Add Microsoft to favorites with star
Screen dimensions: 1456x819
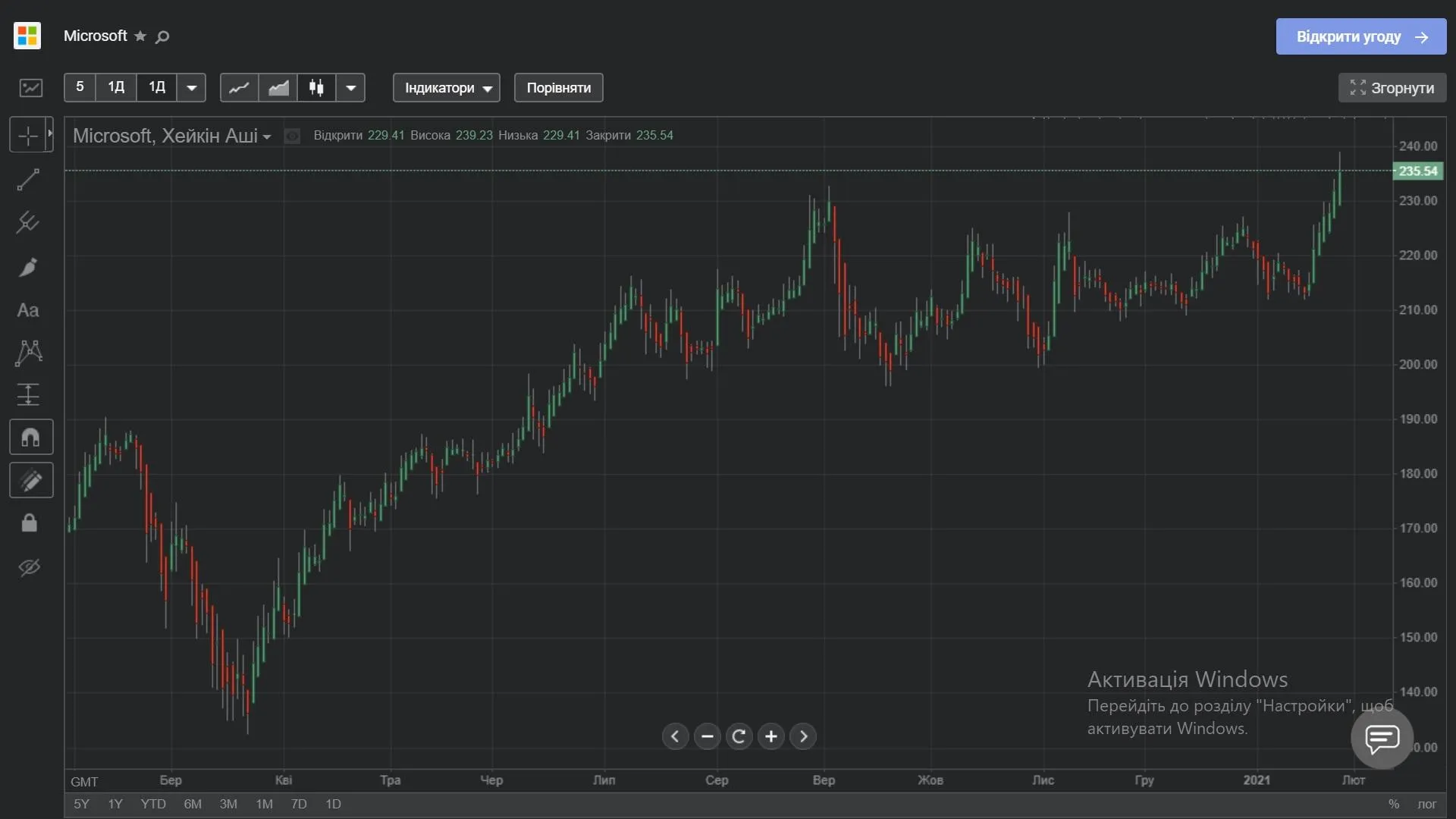tap(140, 36)
